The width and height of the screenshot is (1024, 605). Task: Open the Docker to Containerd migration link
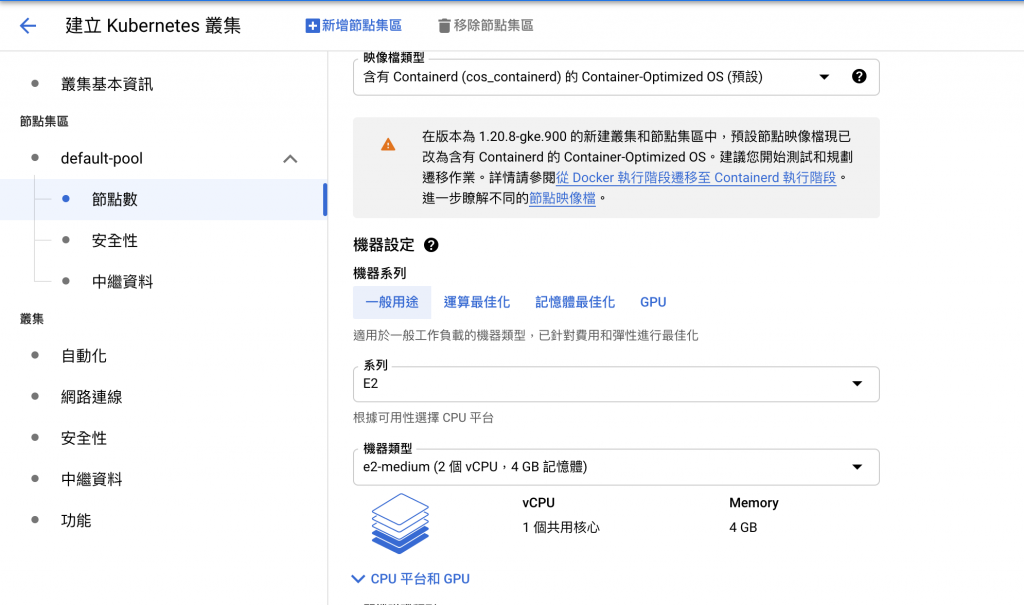[696, 178]
